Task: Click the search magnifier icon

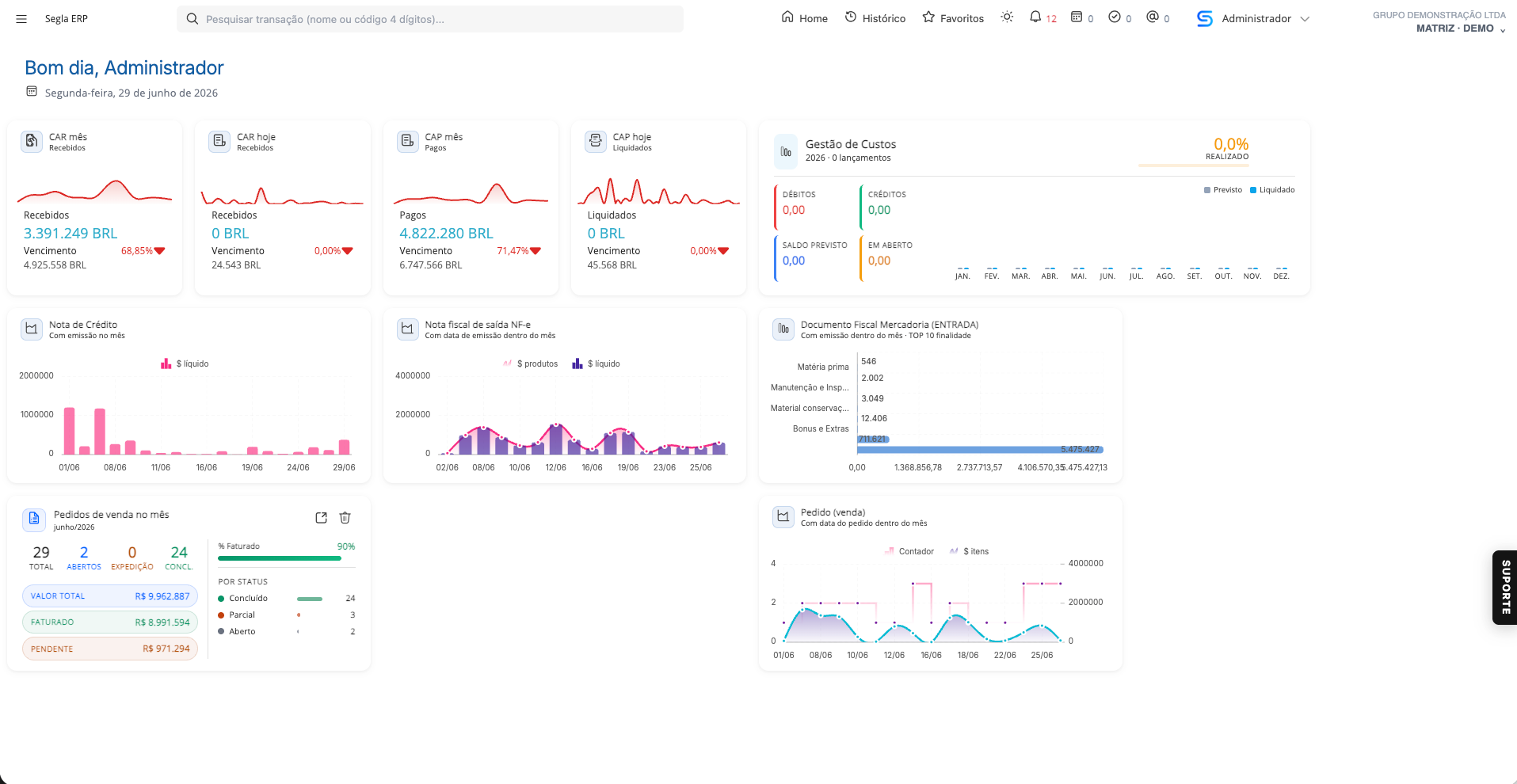Action: pos(192,19)
